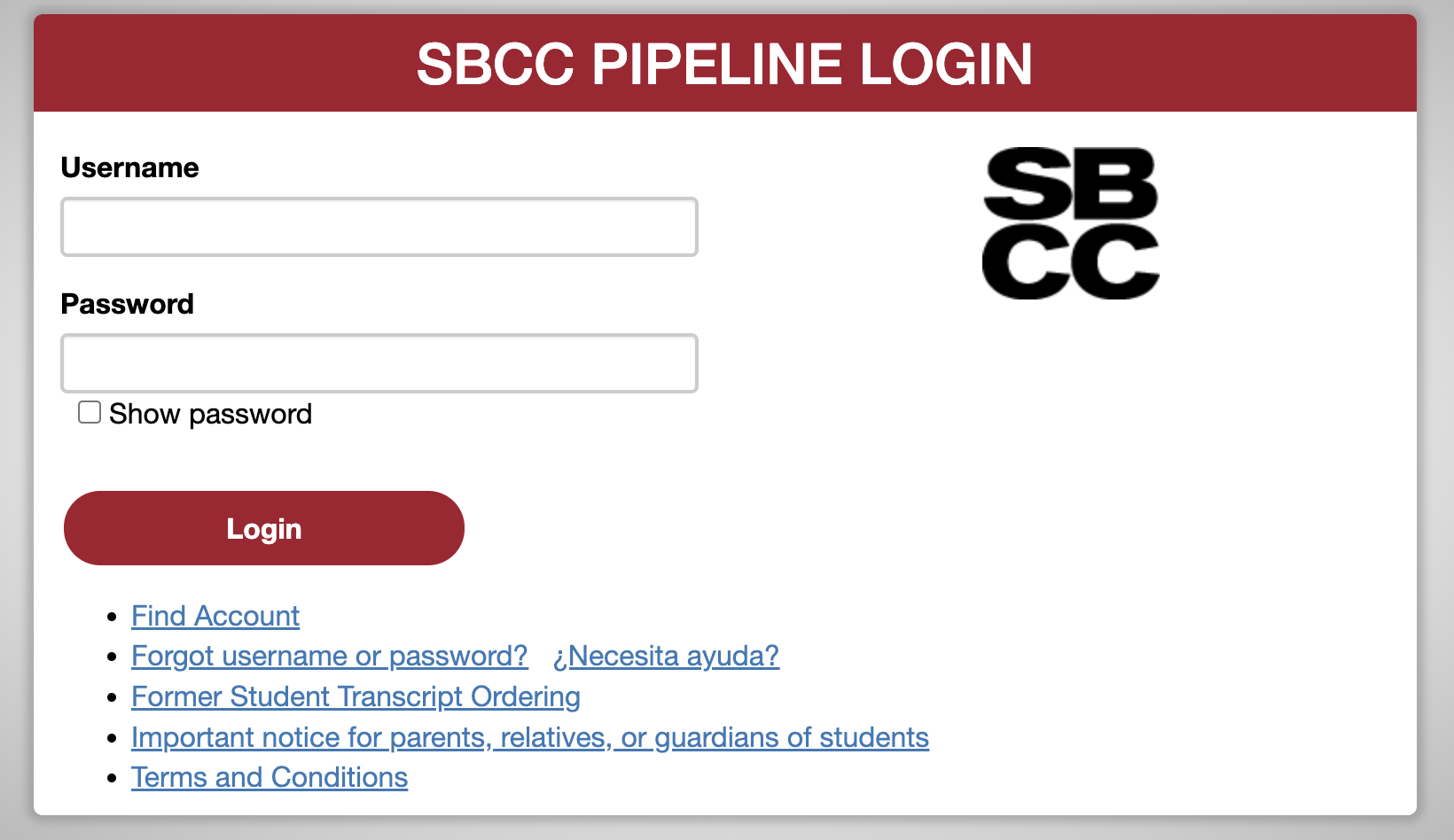Click bullet beside the important notice link
1454x840 pixels.
pyautogui.click(x=112, y=738)
